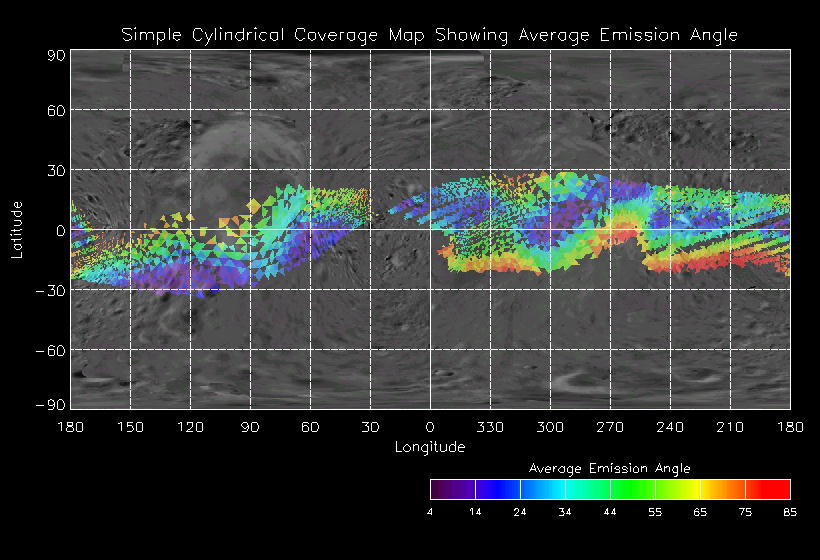Click the colorbar value label "4"

[430, 512]
